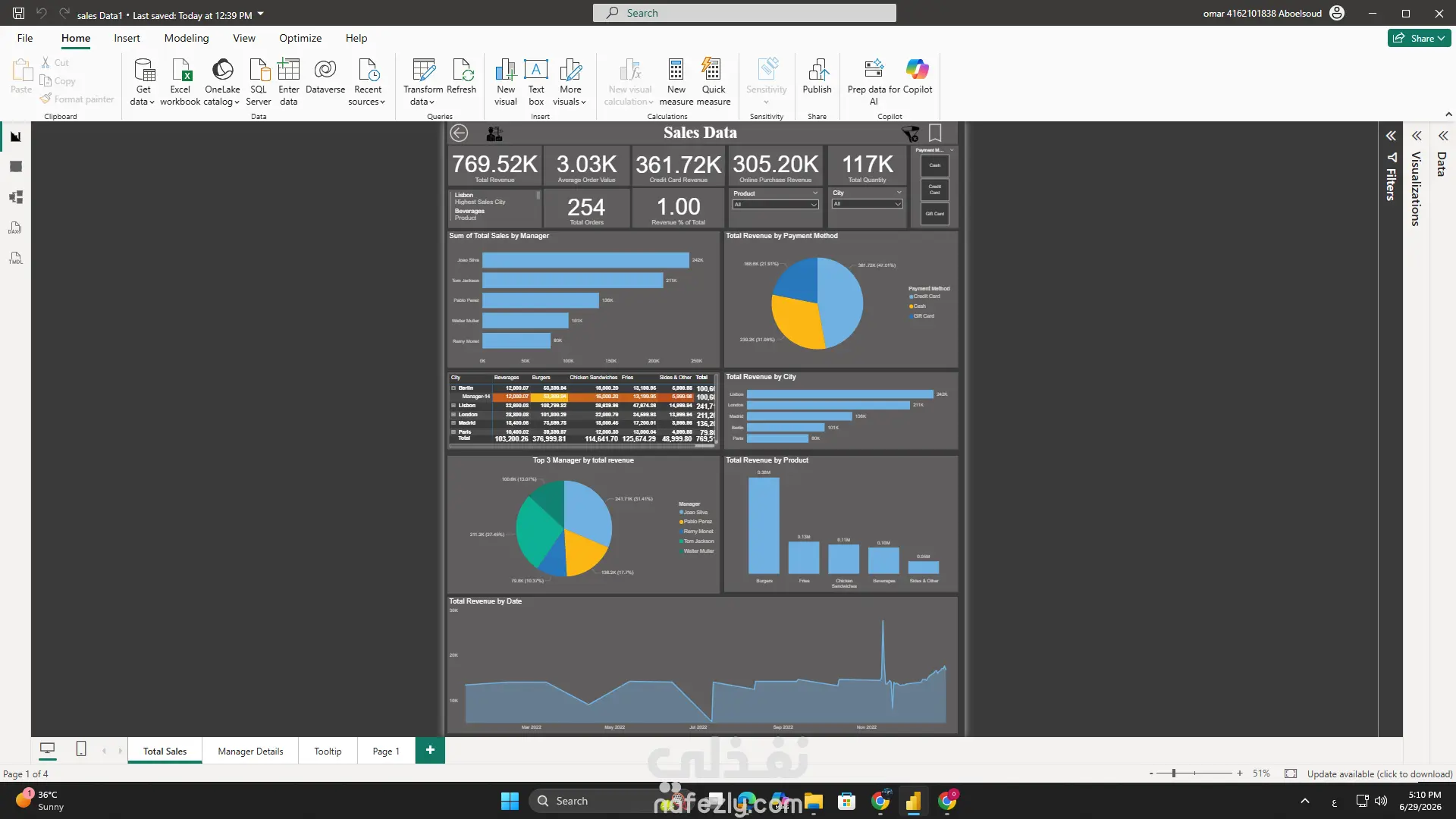
Task: Import an Excel workbook
Action: (x=180, y=82)
